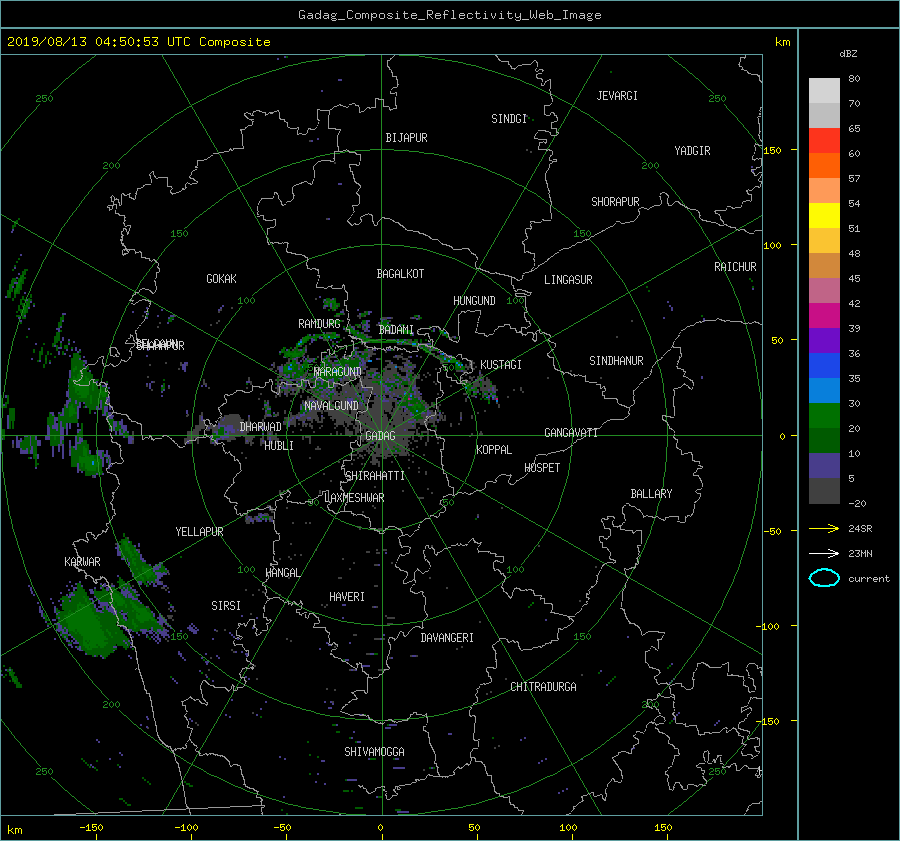Select the red 60–65 dBZ color swatch

tap(824, 141)
